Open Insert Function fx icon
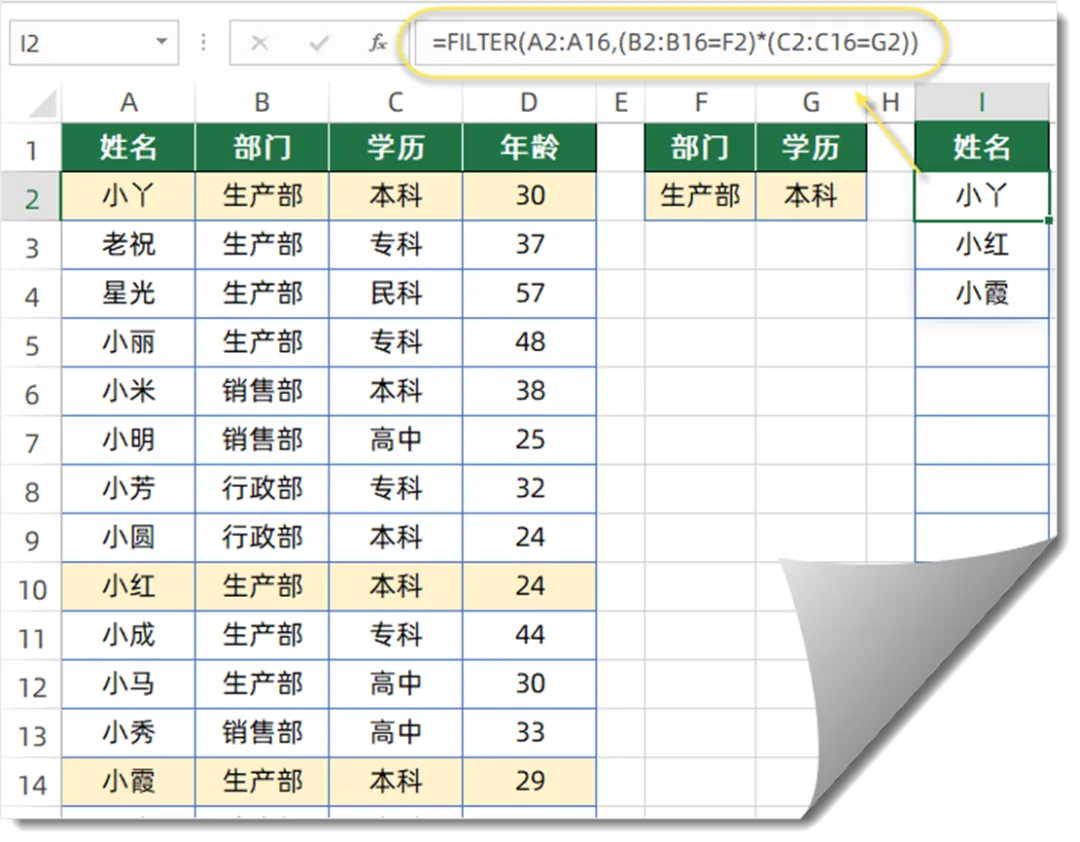The width and height of the screenshot is (1080, 842). point(377,43)
